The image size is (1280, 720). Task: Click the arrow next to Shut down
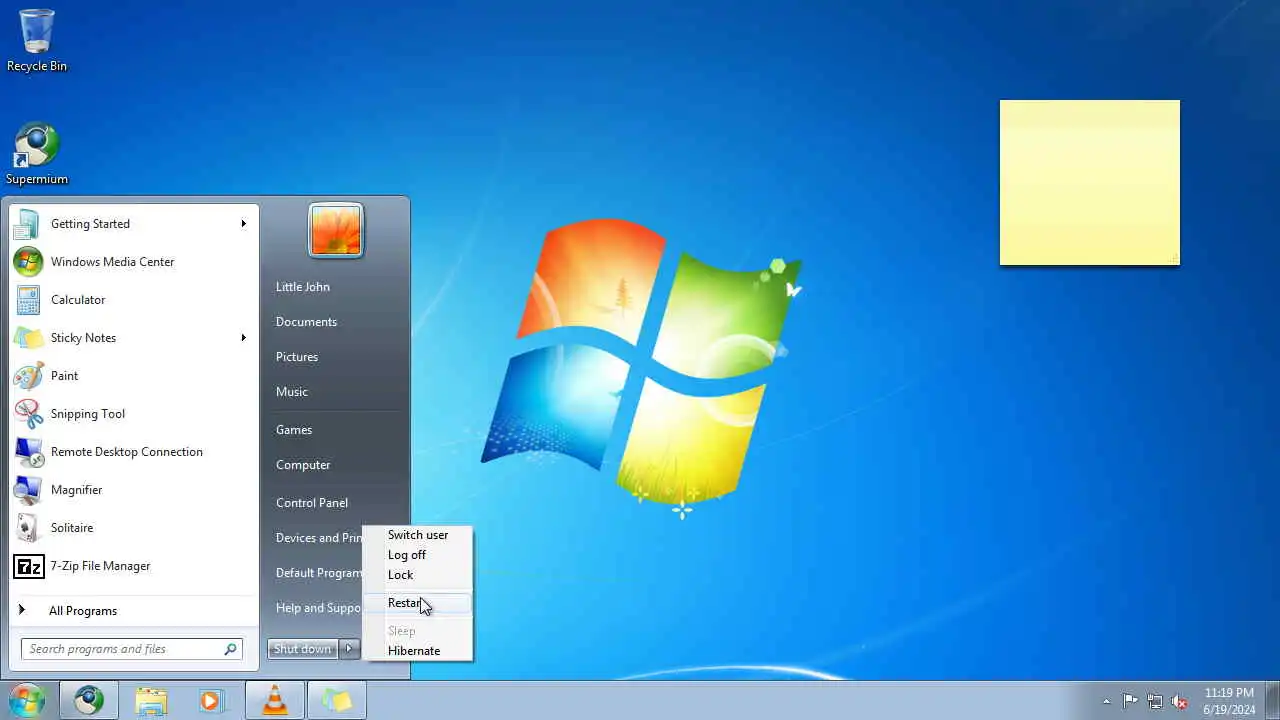[349, 649]
